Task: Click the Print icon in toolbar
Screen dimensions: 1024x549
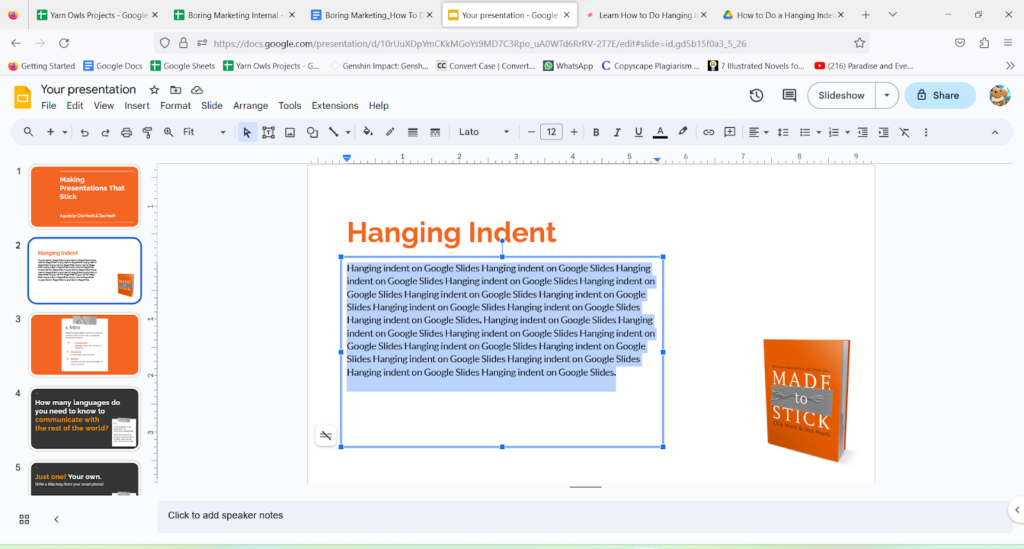Action: click(x=126, y=132)
